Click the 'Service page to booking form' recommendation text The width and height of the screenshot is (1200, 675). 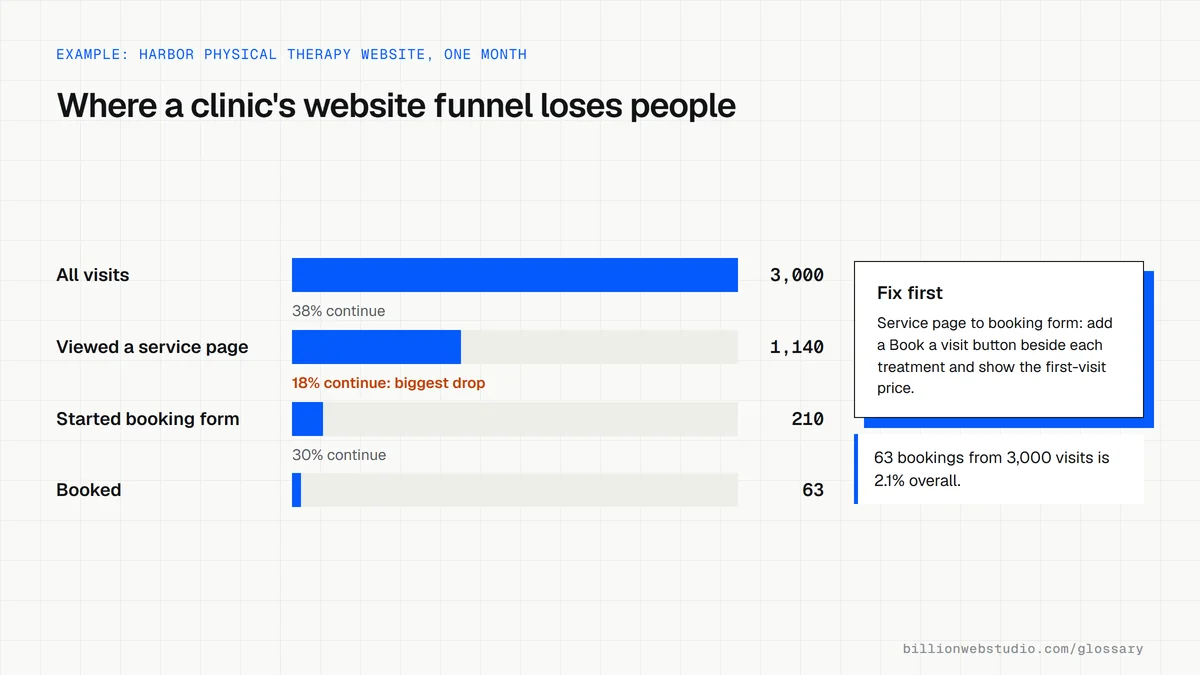(995, 355)
